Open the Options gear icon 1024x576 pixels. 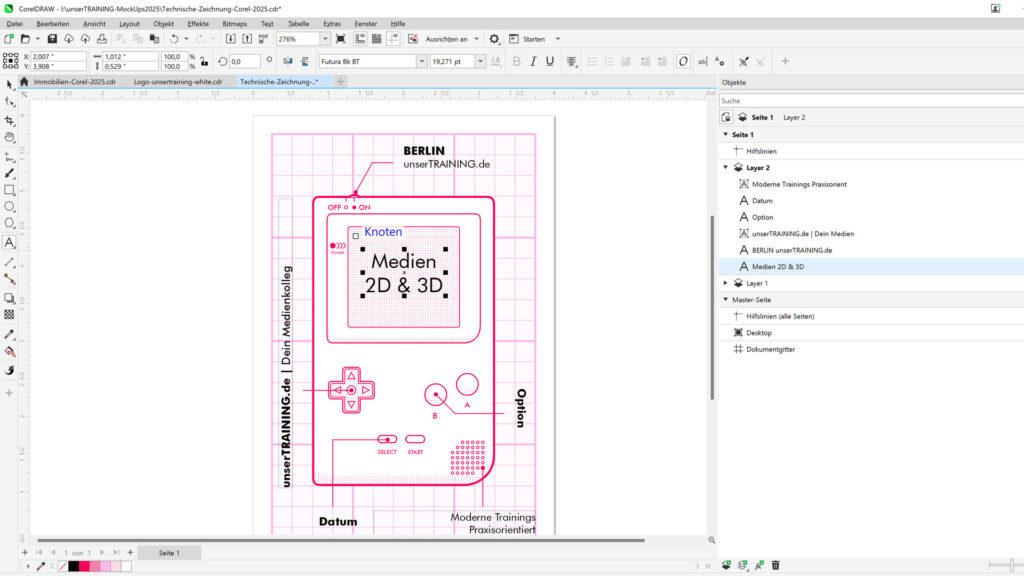click(x=494, y=39)
